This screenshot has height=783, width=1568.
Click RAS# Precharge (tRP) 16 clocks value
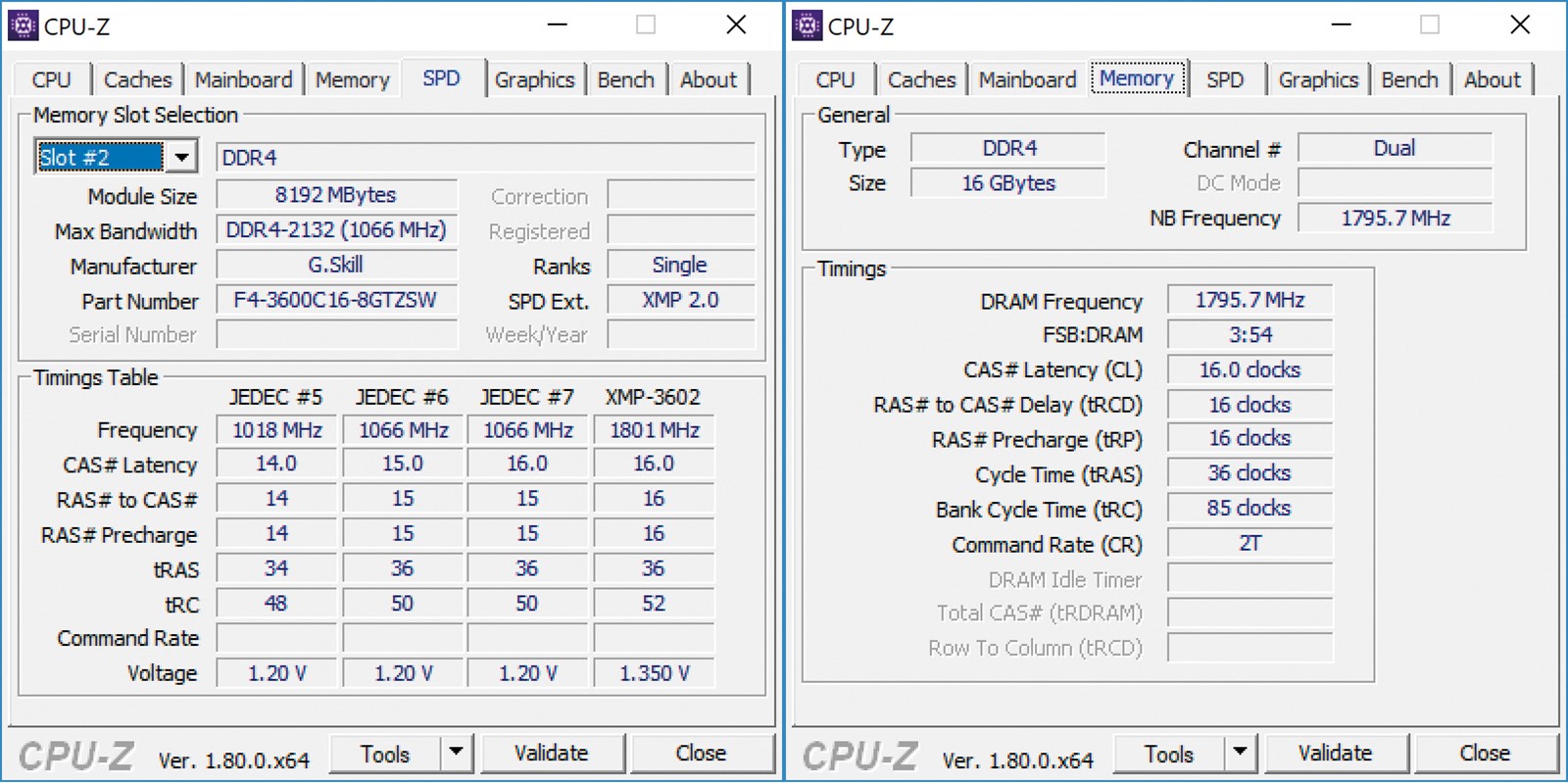1249,439
